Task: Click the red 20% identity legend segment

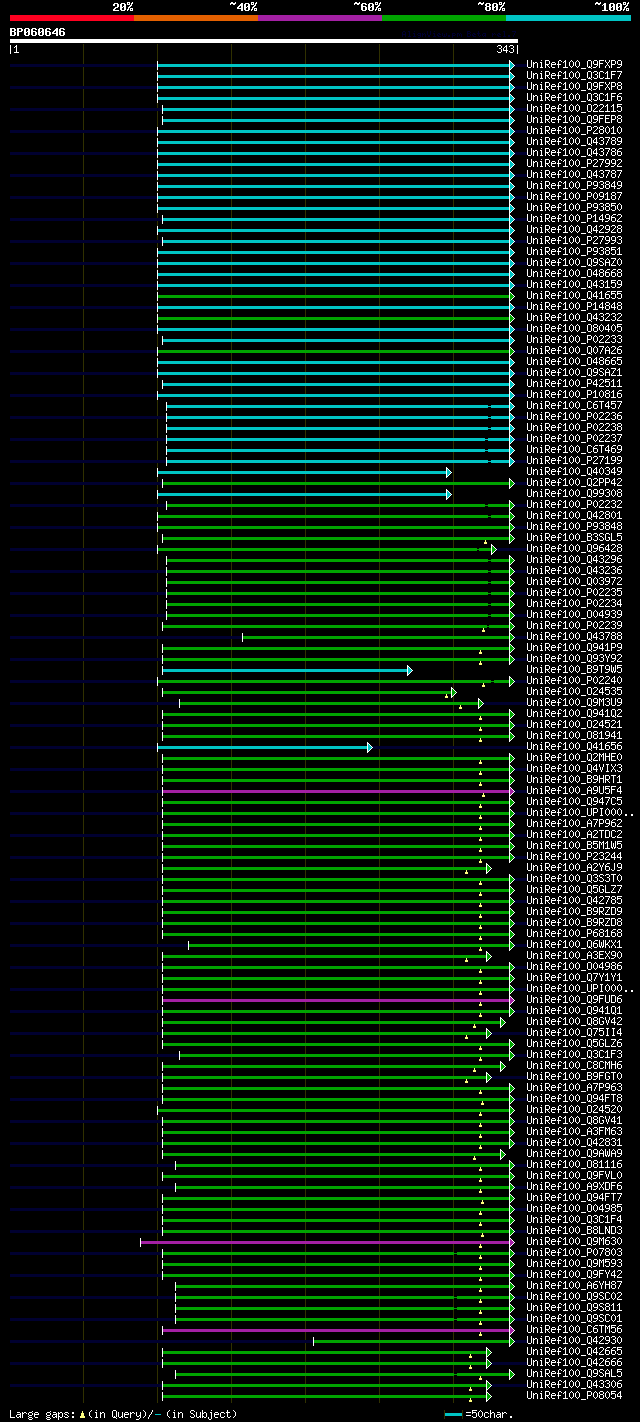Action: tap(72, 18)
